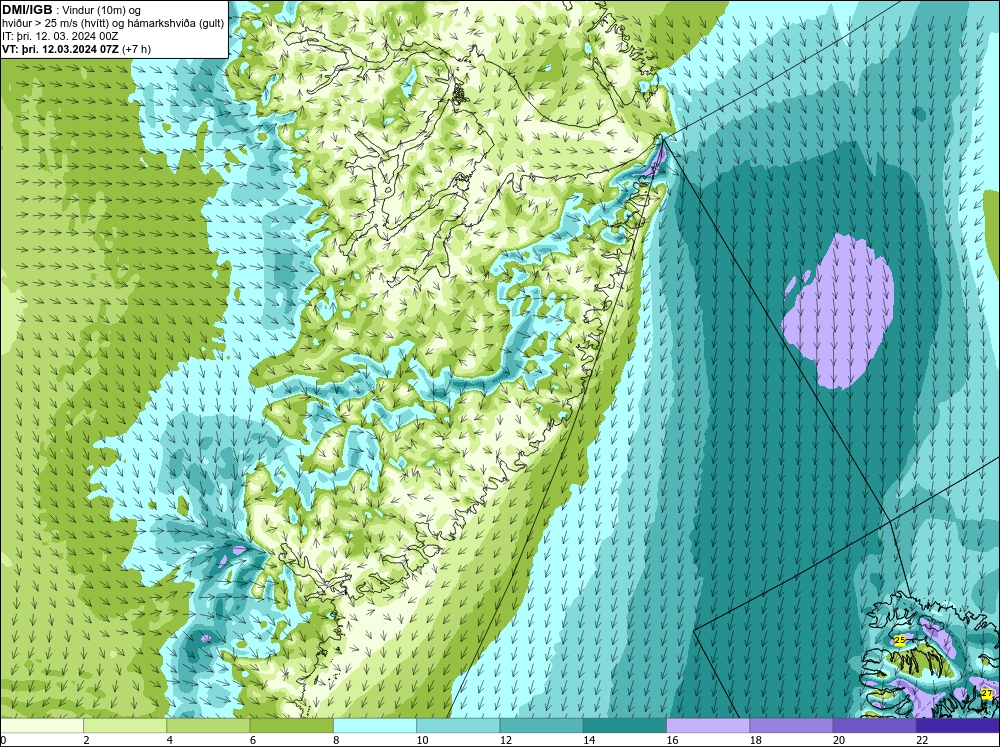Click the legend scale value '0'

tap(3, 740)
